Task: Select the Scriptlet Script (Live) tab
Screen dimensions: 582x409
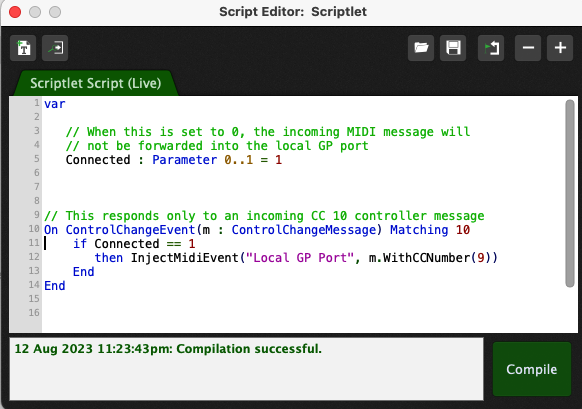Action: pyautogui.click(x=96, y=83)
